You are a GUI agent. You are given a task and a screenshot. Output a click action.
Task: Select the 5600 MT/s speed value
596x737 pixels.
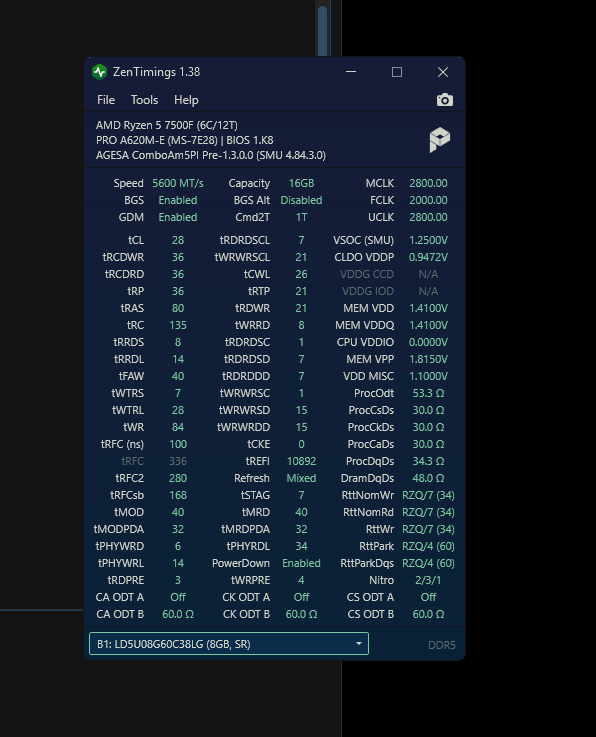(x=178, y=183)
